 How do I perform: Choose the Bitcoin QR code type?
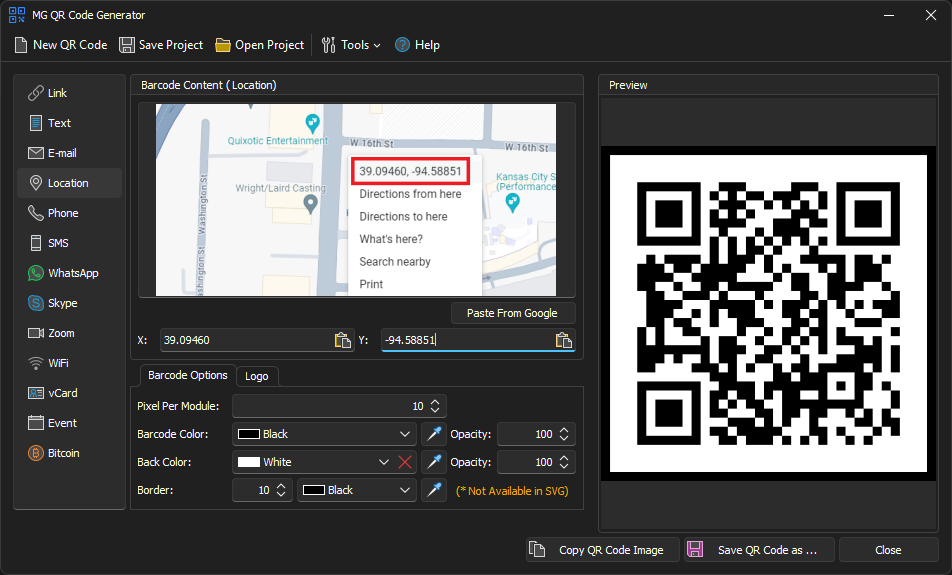(69, 453)
